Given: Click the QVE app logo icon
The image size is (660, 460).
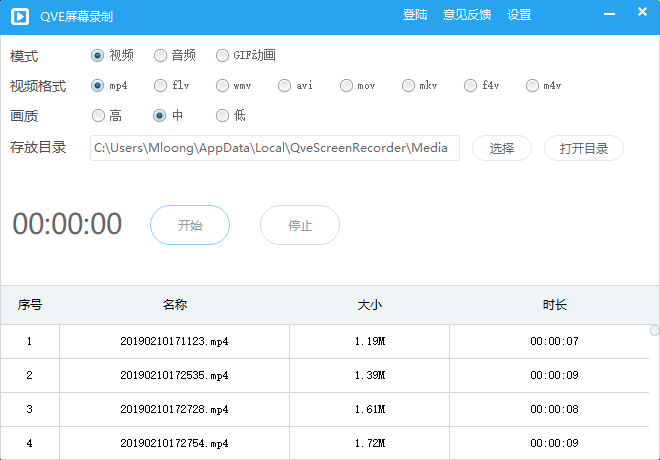Looking at the screenshot, I should pos(19,15).
